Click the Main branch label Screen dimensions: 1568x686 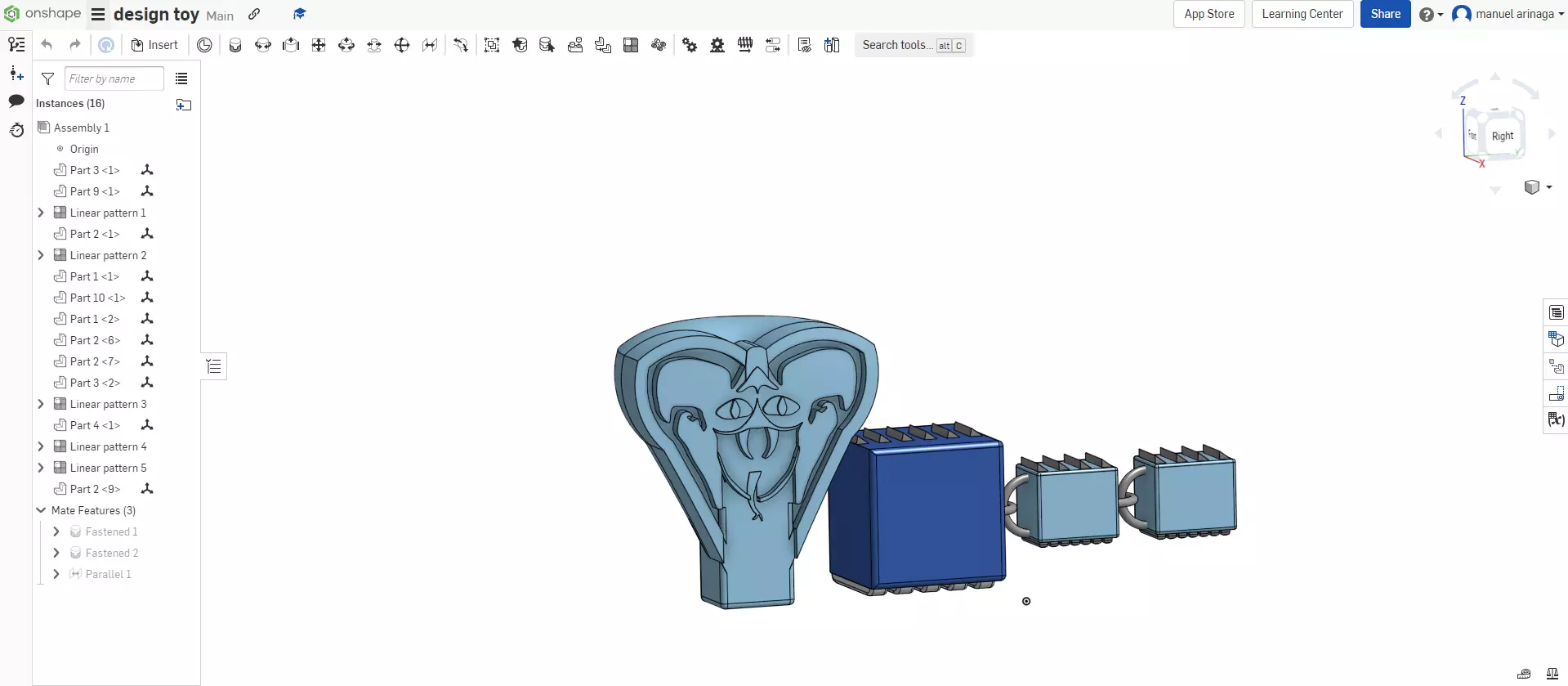pos(220,16)
